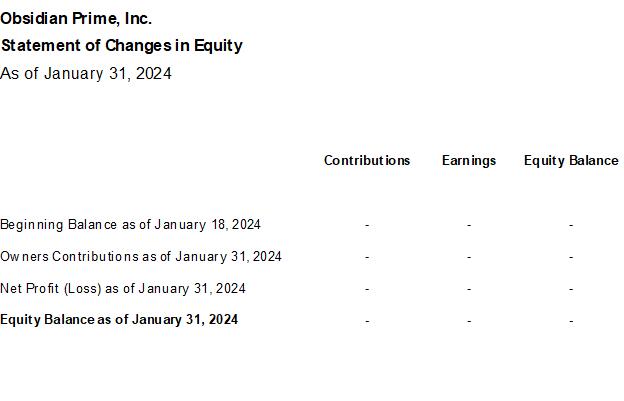Select Beginning Balance value under Equity Balance column
The width and height of the screenshot is (624, 401).
point(571,225)
